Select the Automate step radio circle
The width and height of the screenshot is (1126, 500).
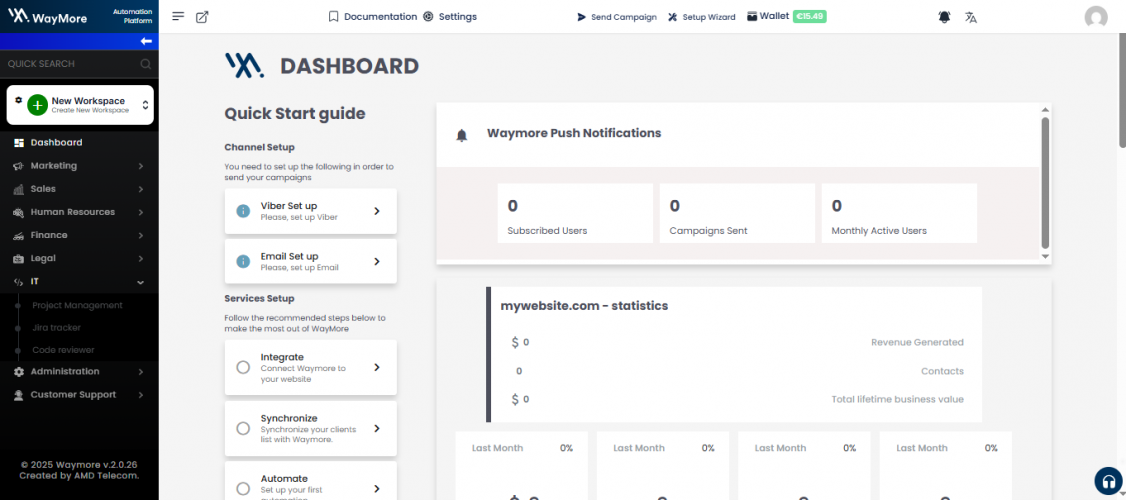click(x=243, y=489)
